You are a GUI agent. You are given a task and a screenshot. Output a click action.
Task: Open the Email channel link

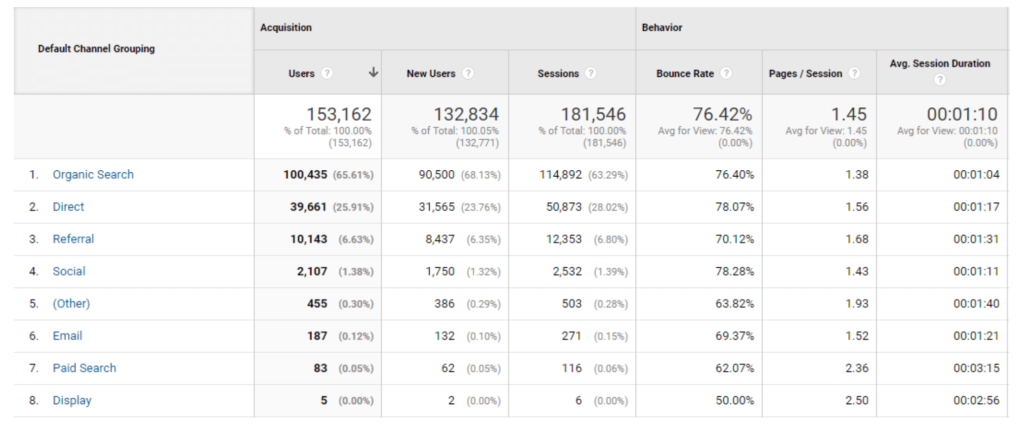67,336
